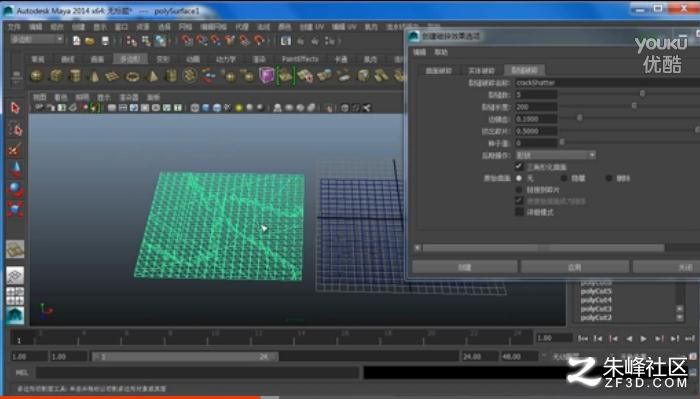Click the MEL command line input
700x399 pixels.
[198, 372]
